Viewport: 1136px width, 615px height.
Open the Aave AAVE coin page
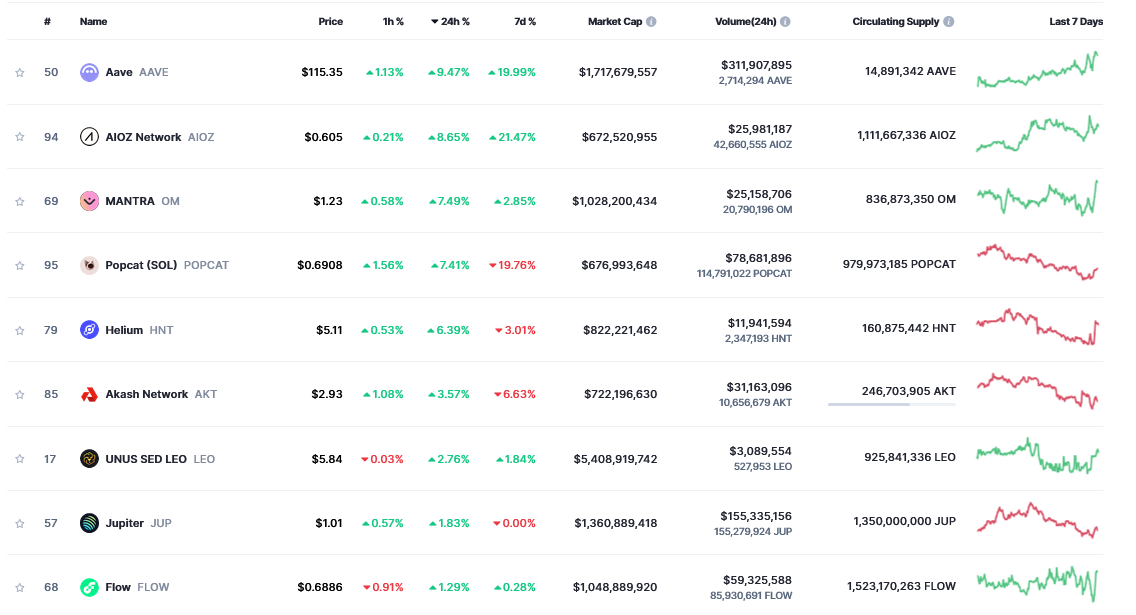(x=137, y=72)
